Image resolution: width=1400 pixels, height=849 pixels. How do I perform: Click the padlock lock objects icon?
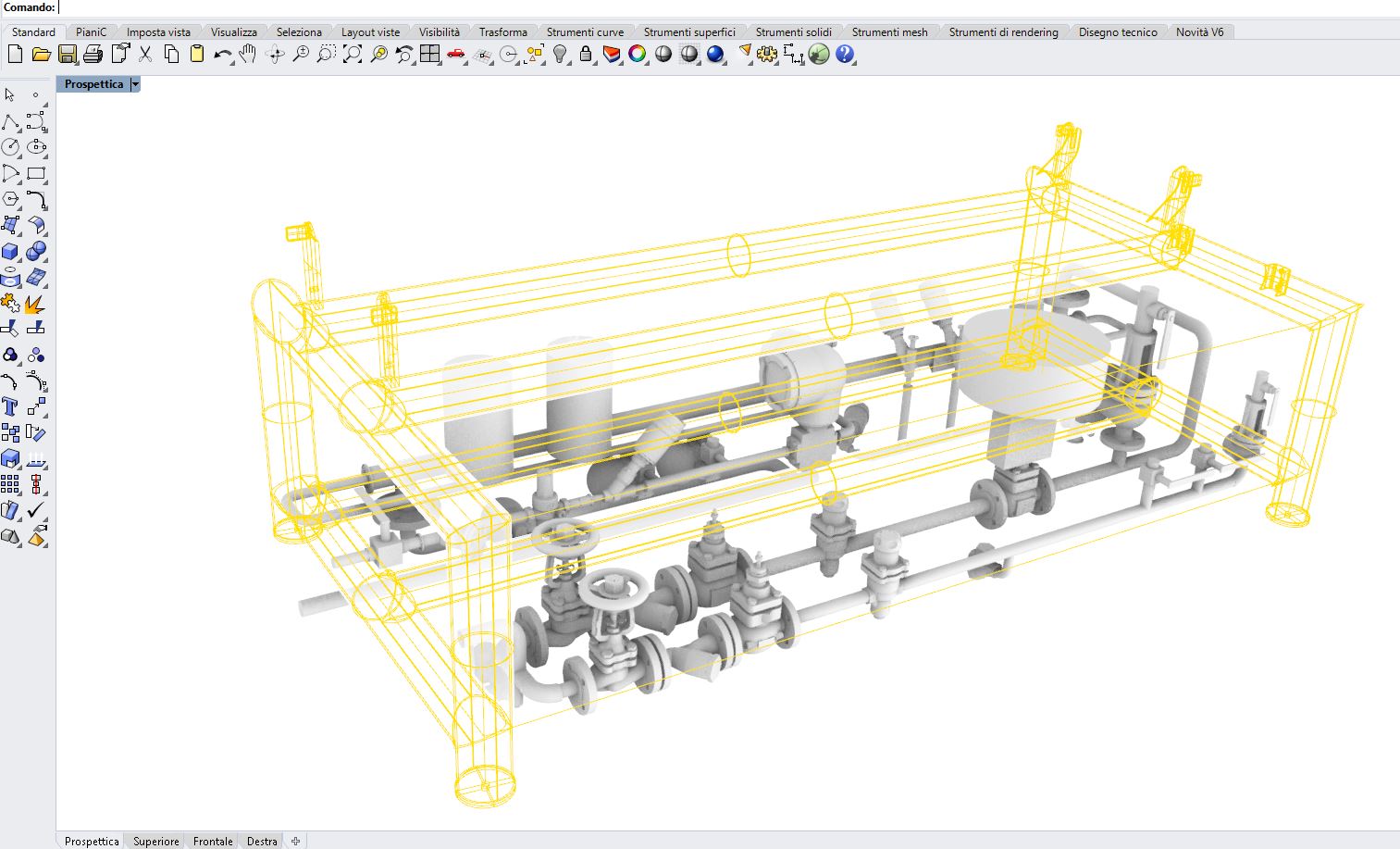pos(586,55)
